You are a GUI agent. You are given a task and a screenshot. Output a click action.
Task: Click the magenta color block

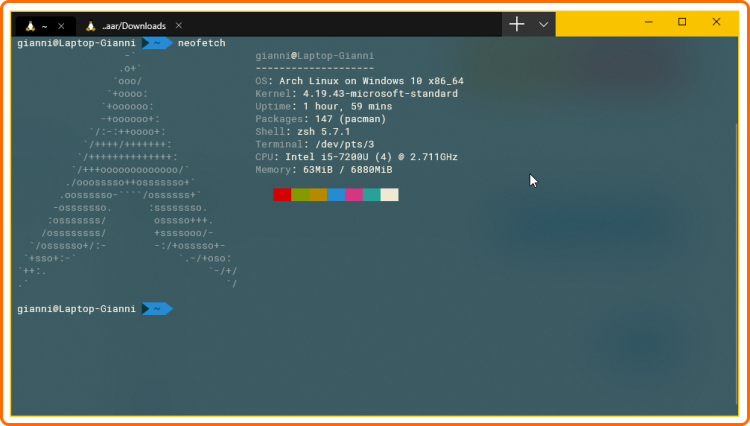click(x=353, y=195)
